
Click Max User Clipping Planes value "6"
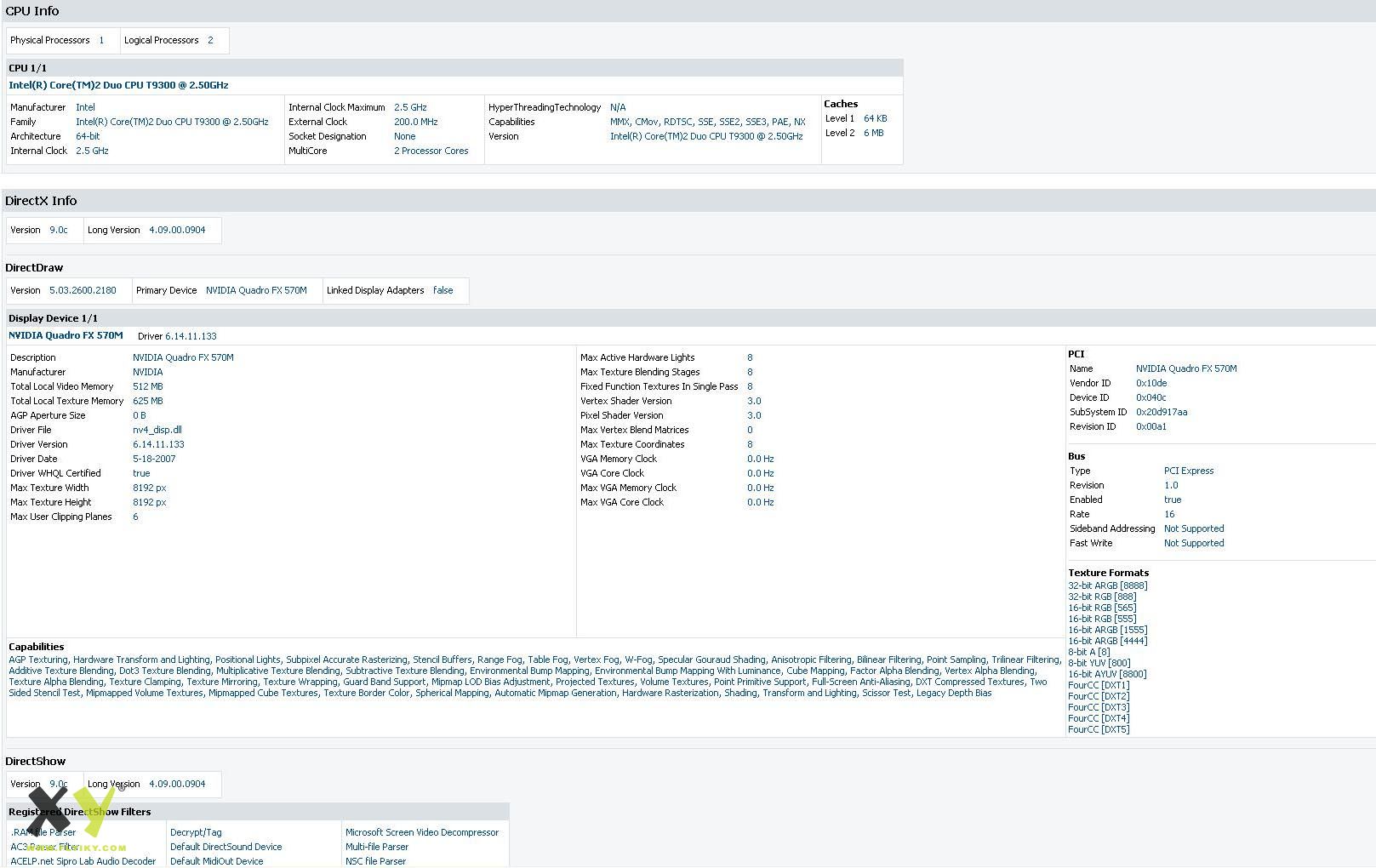pyautogui.click(x=135, y=517)
